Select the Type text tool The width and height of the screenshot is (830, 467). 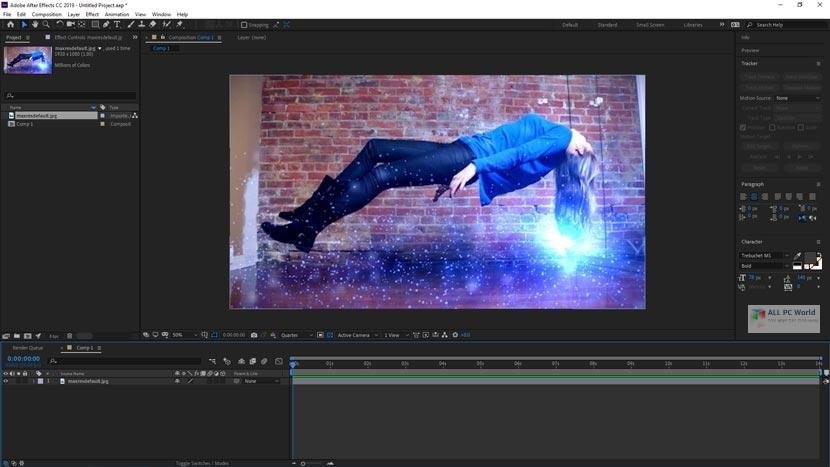coord(117,24)
